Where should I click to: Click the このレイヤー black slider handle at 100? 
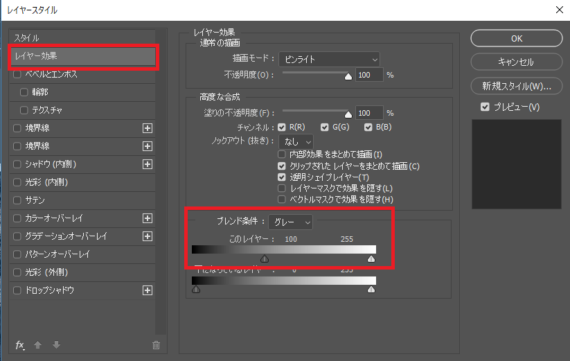coord(265,259)
